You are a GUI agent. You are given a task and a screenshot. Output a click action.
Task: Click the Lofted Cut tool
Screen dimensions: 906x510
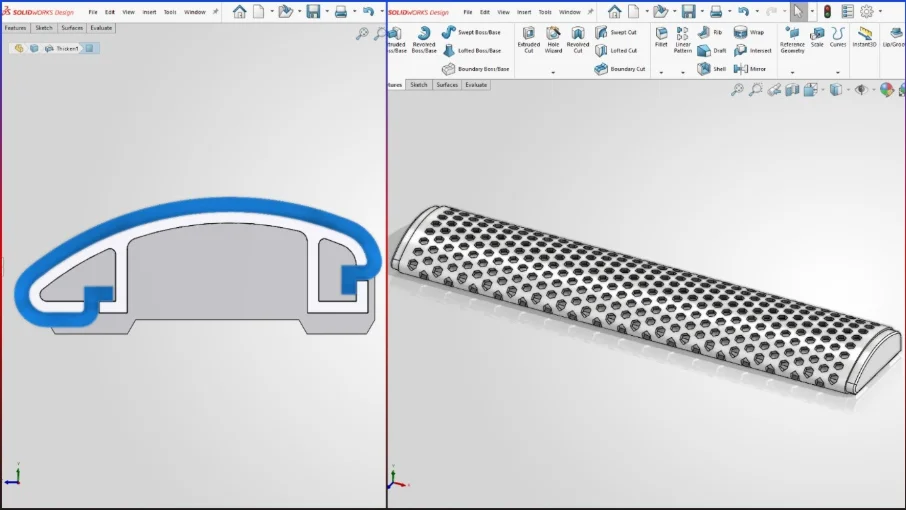coord(616,50)
